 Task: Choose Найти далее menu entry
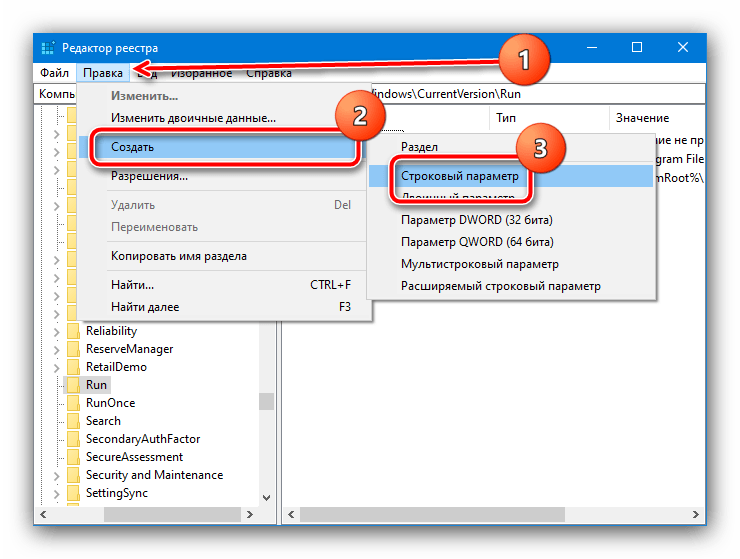pos(224,307)
